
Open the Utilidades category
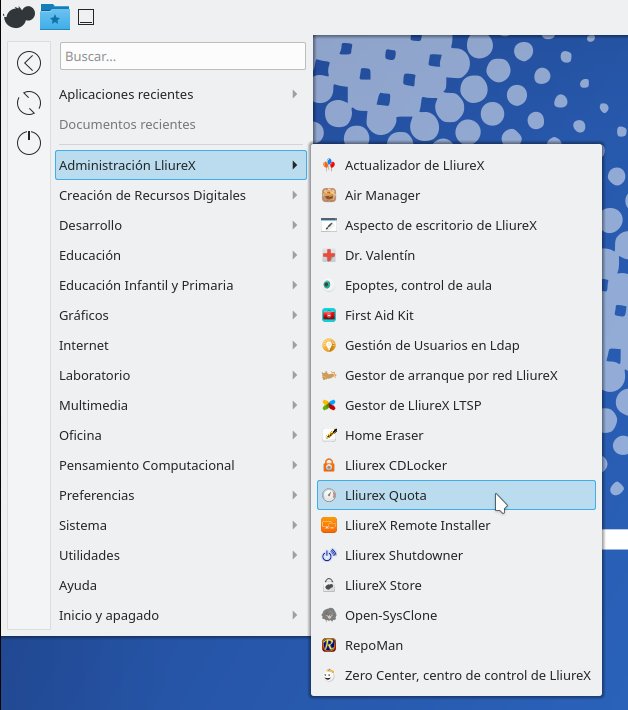pos(181,555)
